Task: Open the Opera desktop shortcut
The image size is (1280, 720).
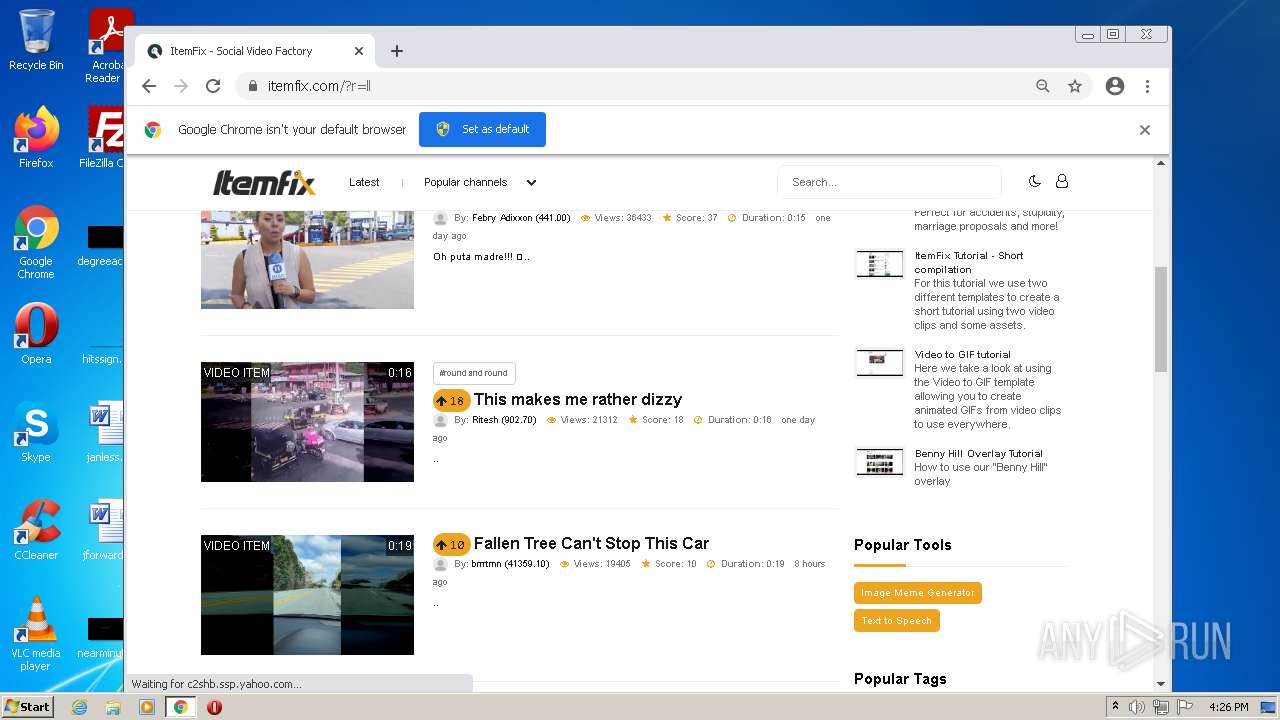Action: click(36, 334)
